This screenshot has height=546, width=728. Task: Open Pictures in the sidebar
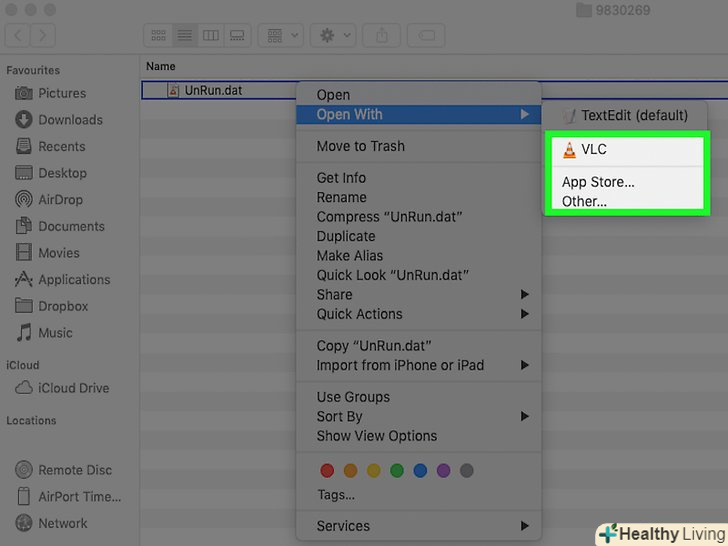51,93
